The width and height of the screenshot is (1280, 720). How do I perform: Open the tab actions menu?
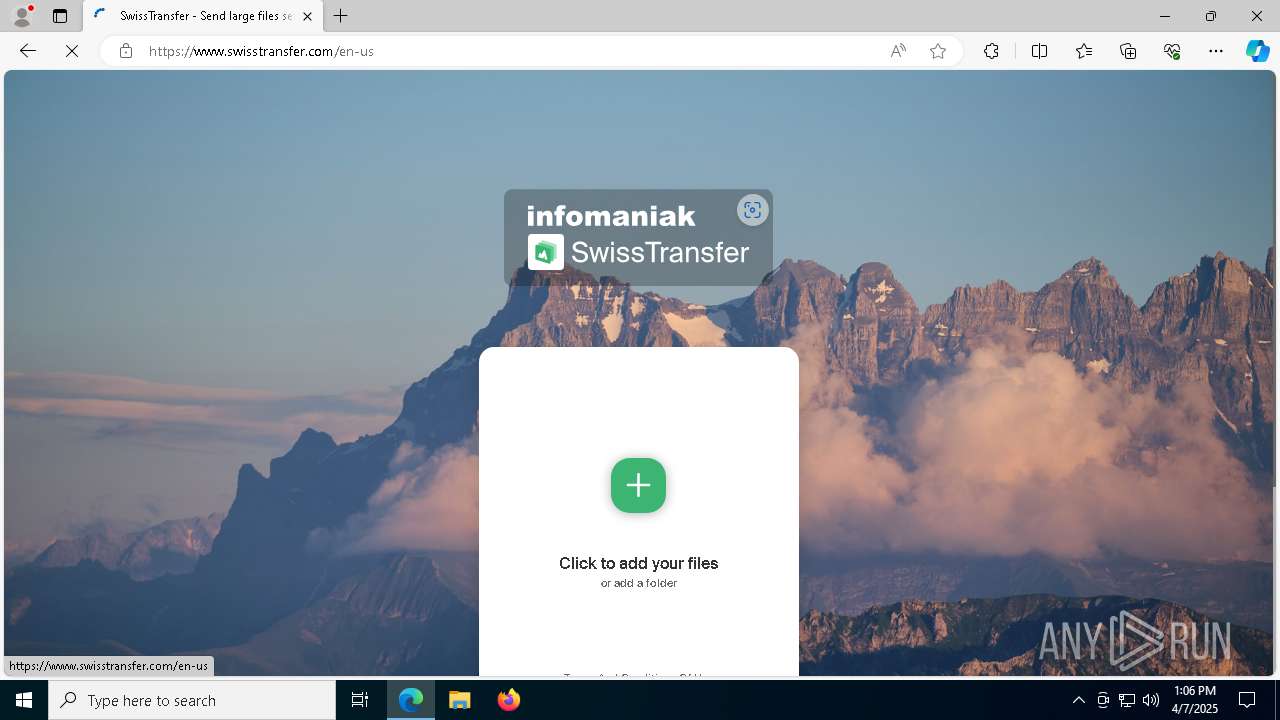tap(60, 16)
